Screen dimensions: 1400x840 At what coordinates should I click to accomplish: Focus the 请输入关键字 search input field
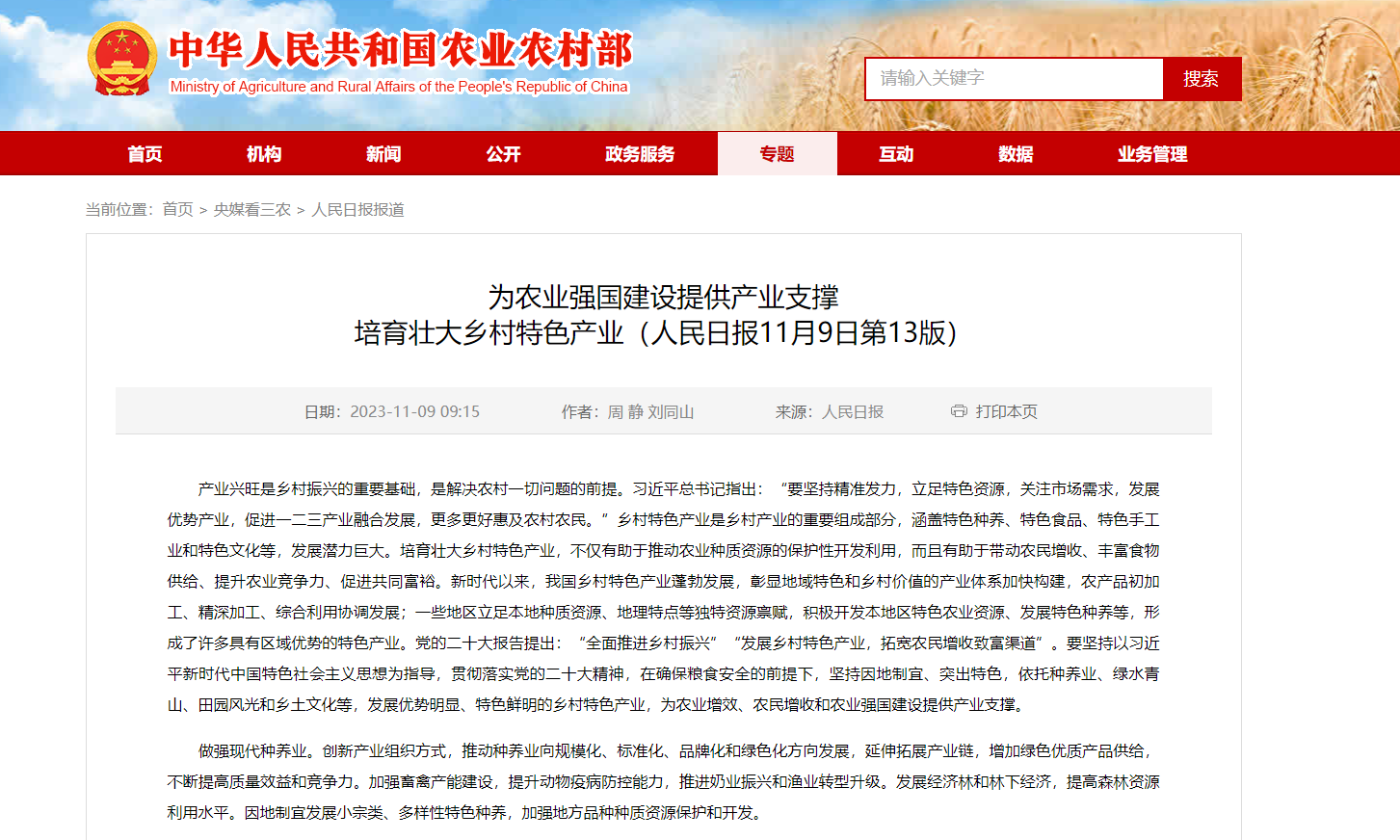point(1014,79)
